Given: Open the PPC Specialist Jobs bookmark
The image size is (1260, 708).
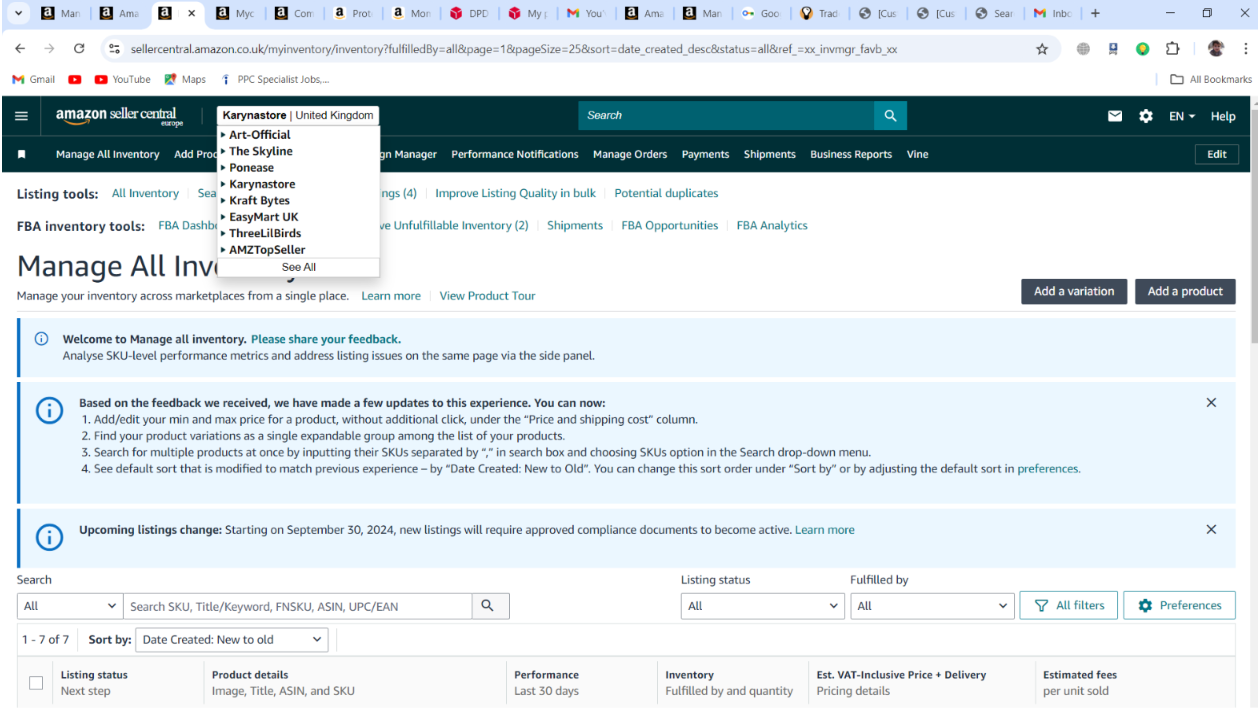Looking at the screenshot, I should point(275,80).
